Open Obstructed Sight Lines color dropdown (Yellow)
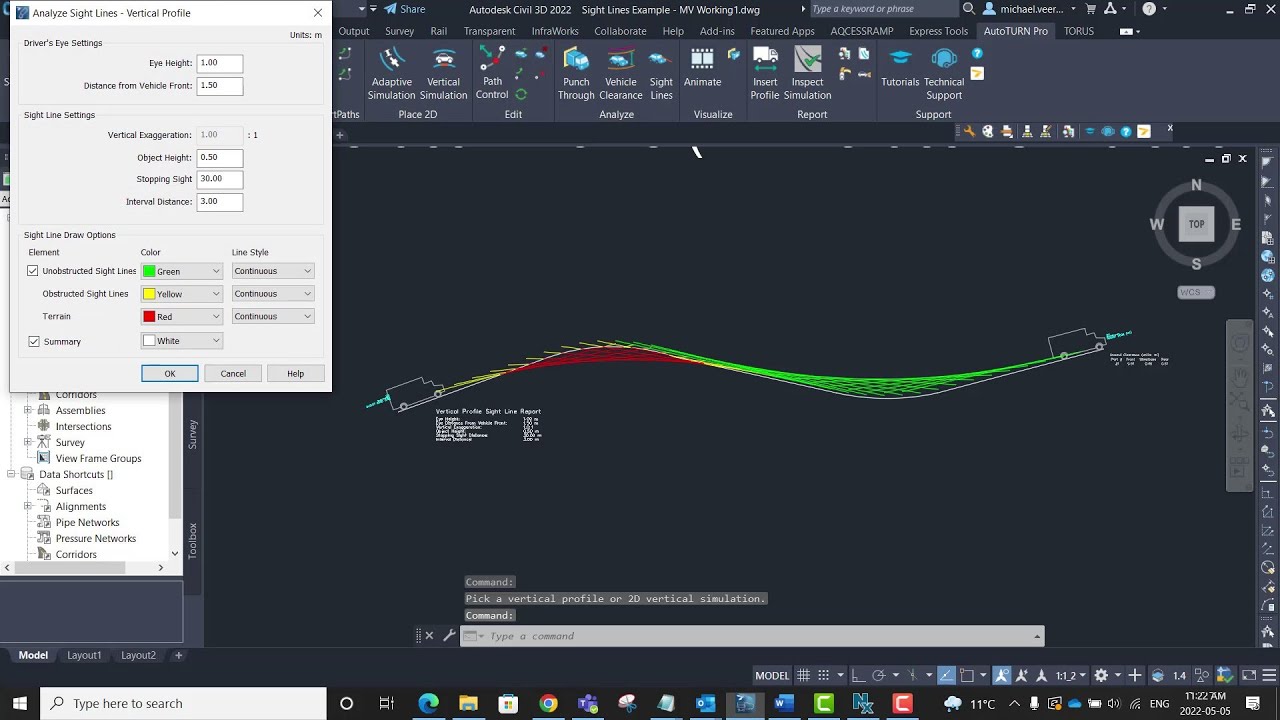This screenshot has width=1280, height=720. click(x=182, y=294)
